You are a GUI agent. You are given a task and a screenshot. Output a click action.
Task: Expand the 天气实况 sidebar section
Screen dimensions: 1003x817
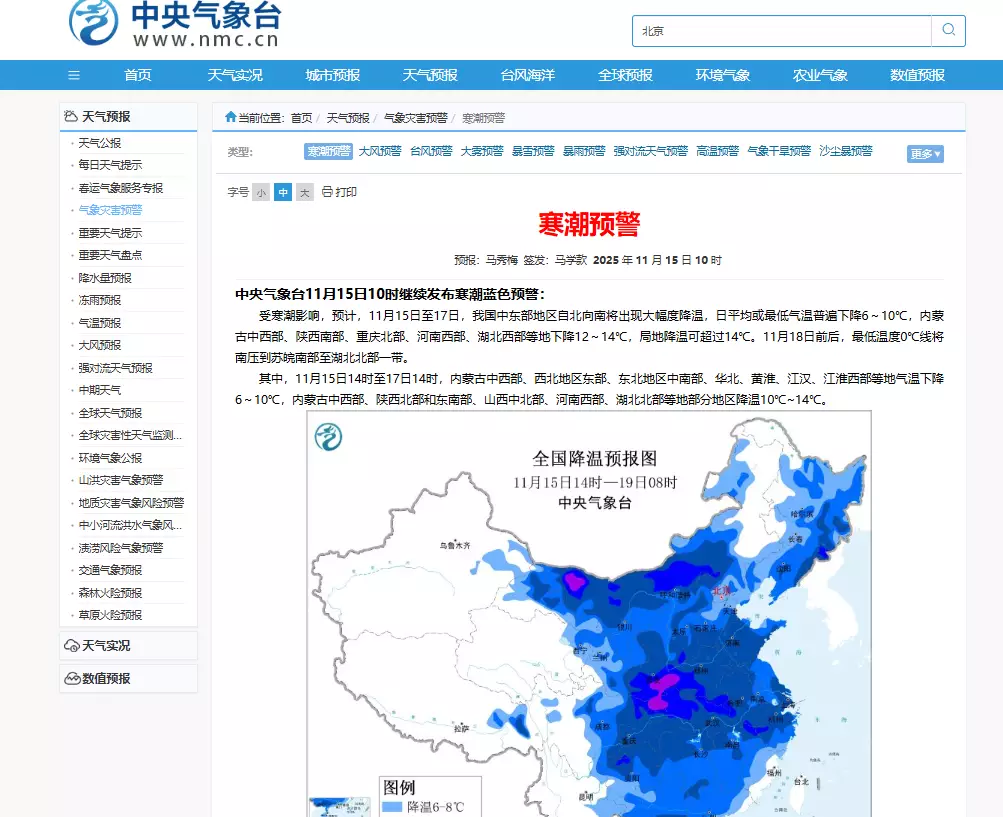pos(106,645)
